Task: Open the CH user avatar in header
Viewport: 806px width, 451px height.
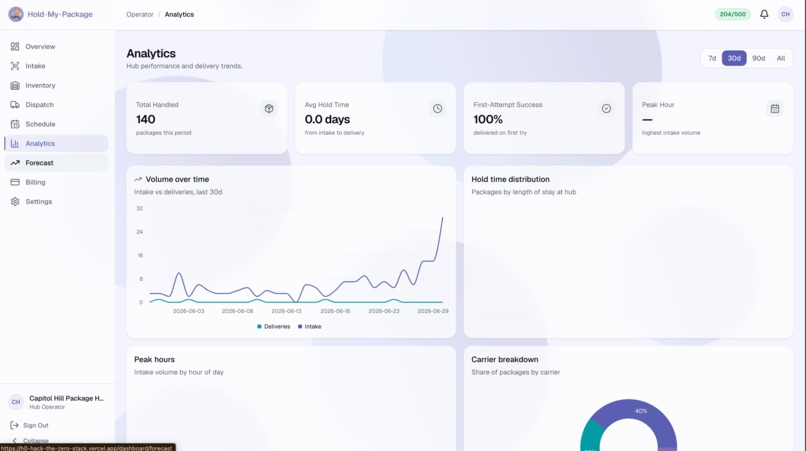Action: click(785, 14)
